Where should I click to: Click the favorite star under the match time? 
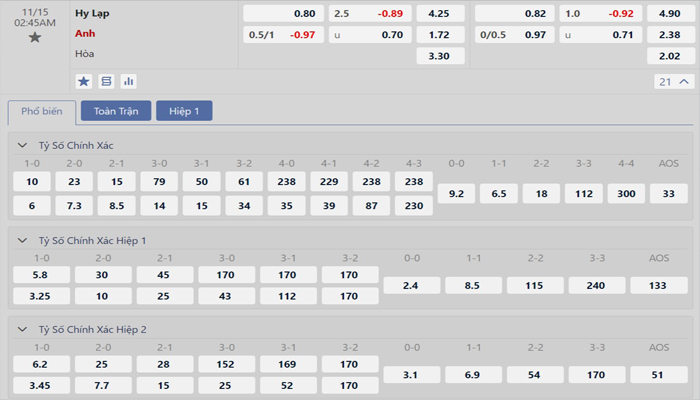tap(35, 37)
